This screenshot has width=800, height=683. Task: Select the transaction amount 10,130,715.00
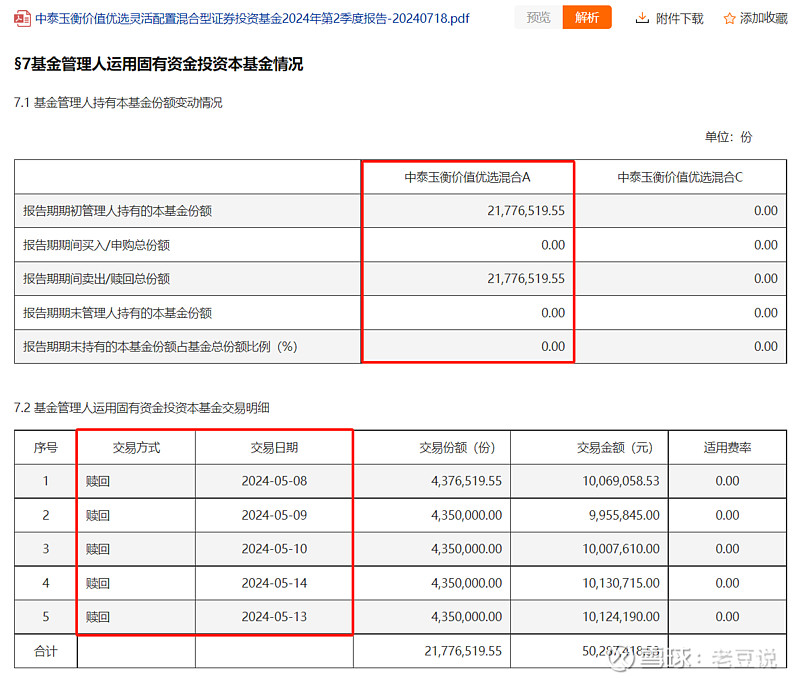click(621, 583)
